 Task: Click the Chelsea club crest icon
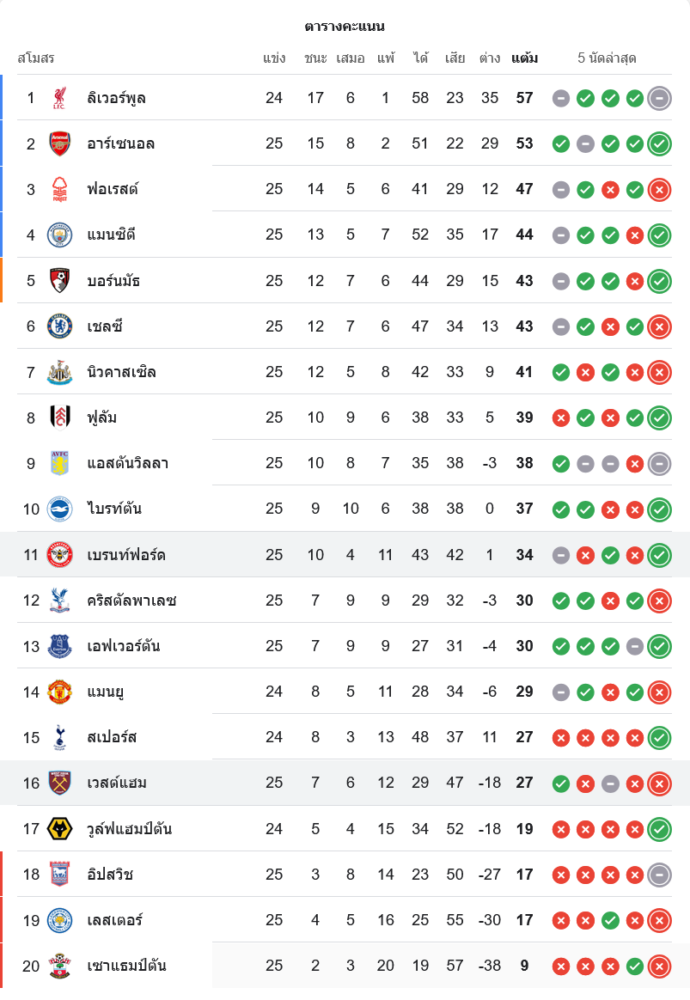(x=60, y=326)
